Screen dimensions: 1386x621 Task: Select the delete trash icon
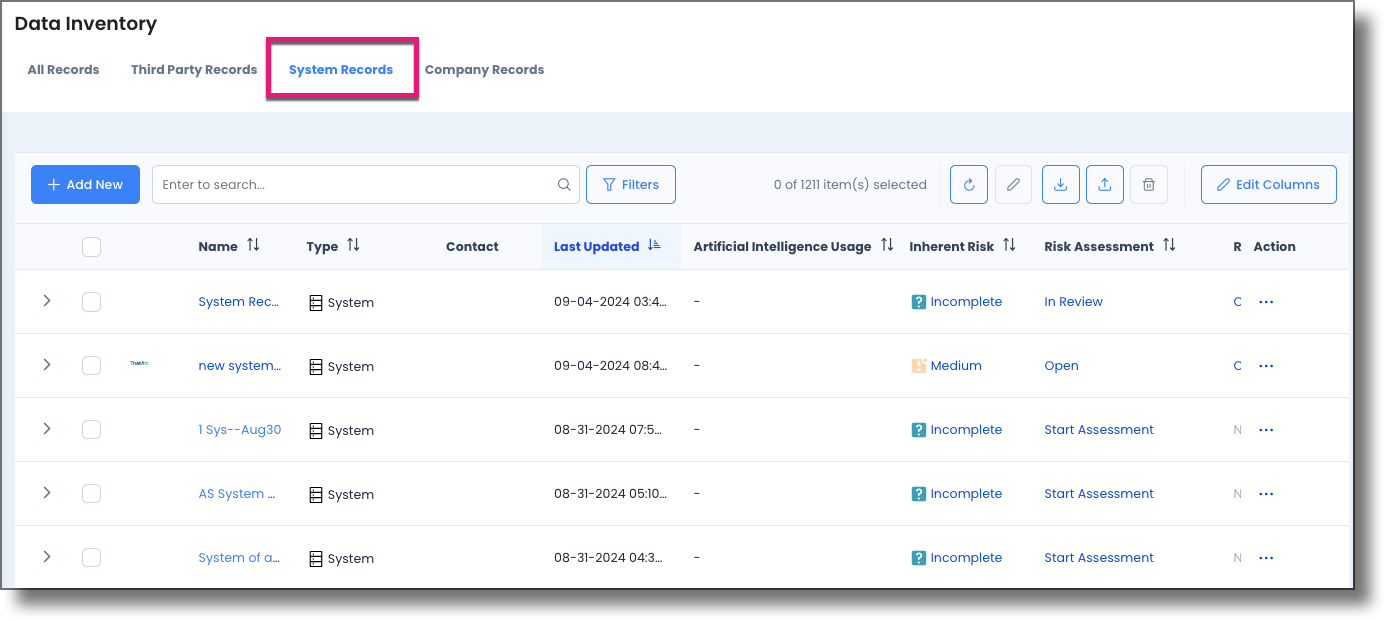coord(1148,184)
